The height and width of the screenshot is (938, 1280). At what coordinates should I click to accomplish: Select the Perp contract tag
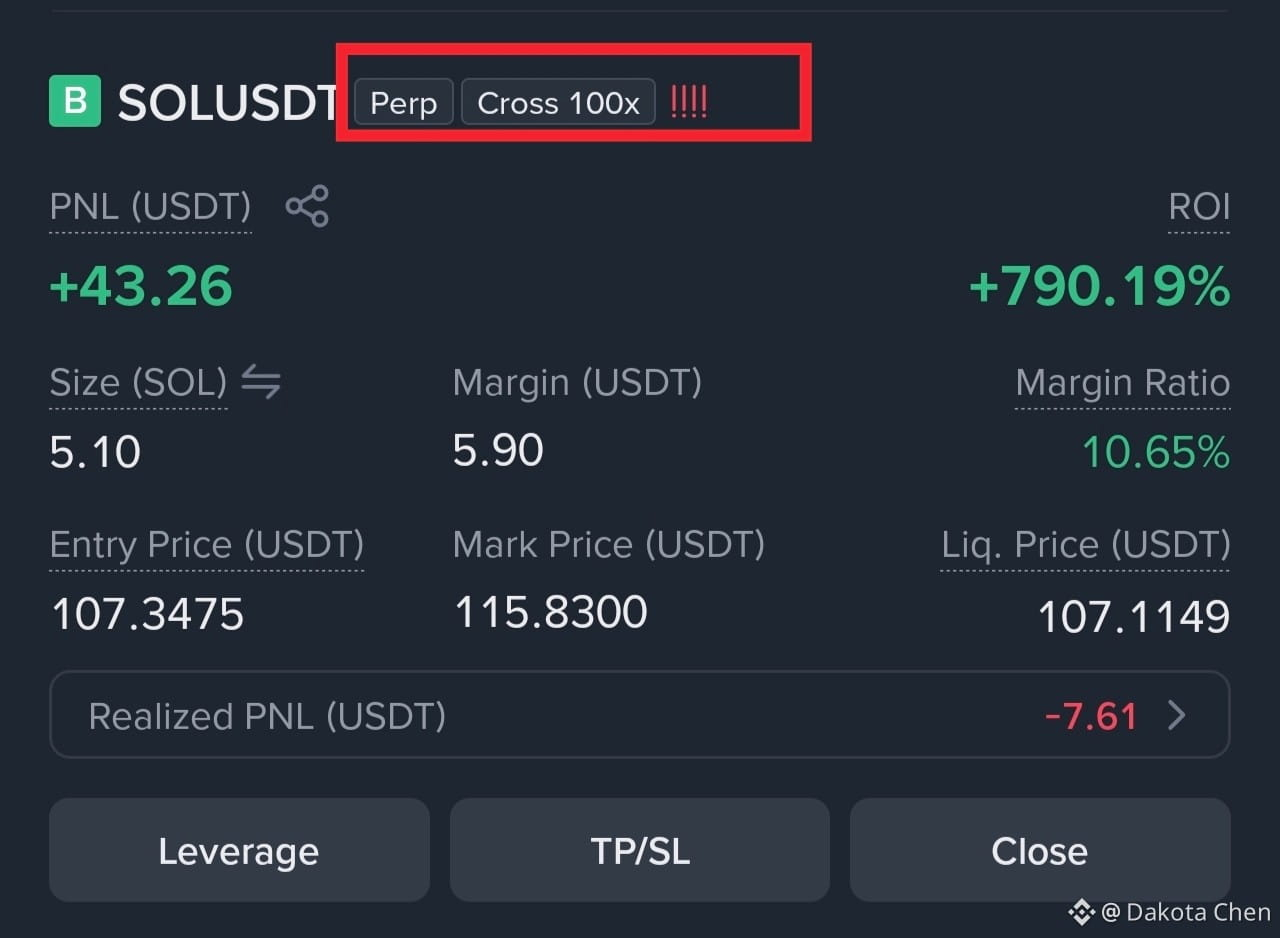pyautogui.click(x=404, y=102)
